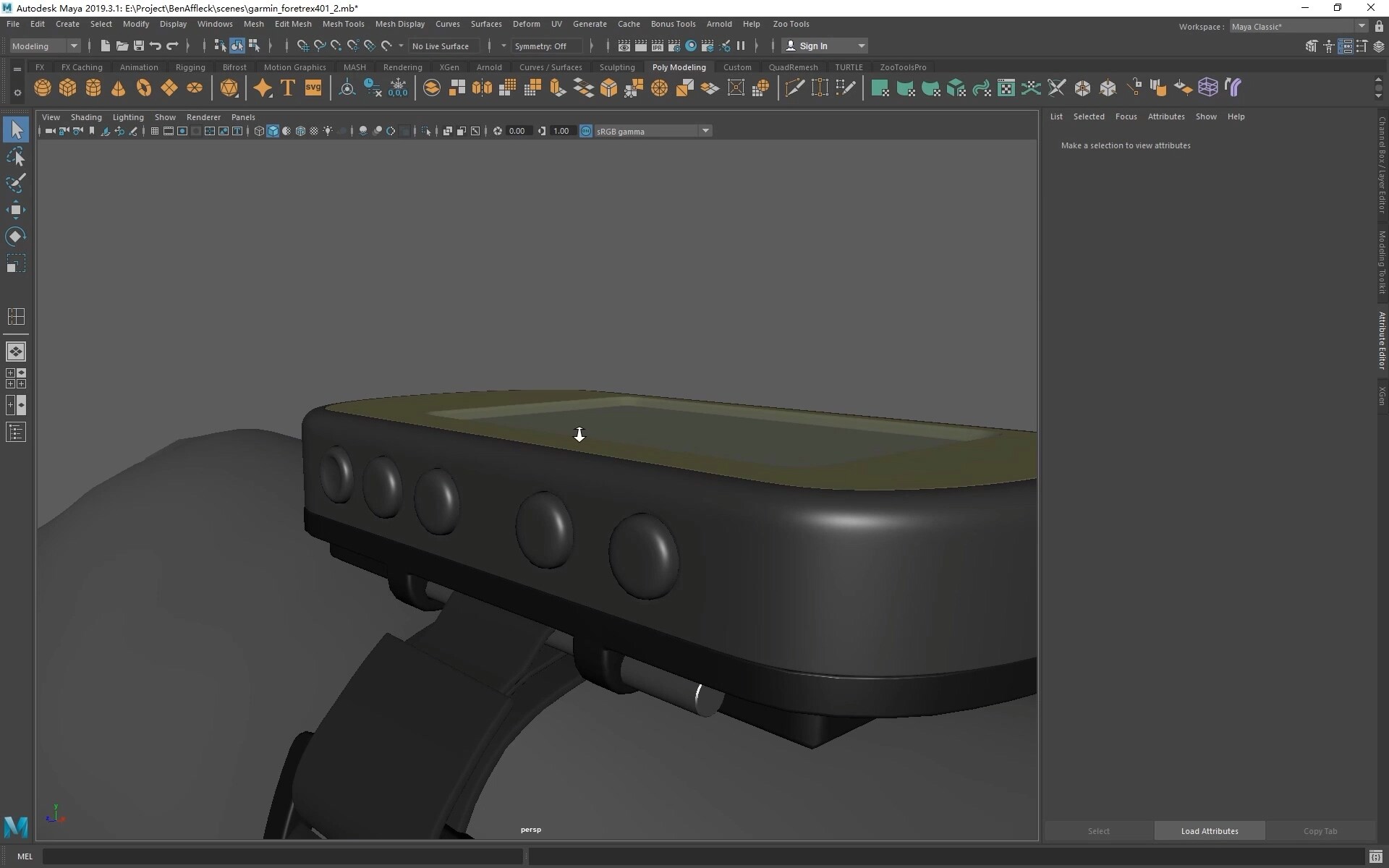
Task: Open the Workspace dropdown showing Maya Classic
Action: coord(1362,26)
